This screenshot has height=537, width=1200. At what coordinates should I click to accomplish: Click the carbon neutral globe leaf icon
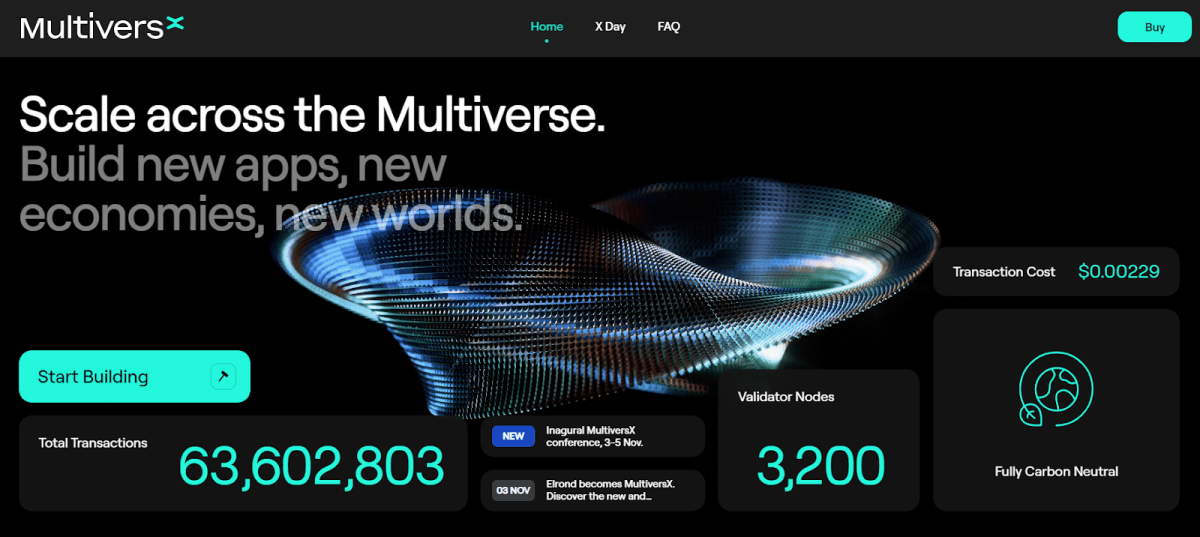[1056, 389]
